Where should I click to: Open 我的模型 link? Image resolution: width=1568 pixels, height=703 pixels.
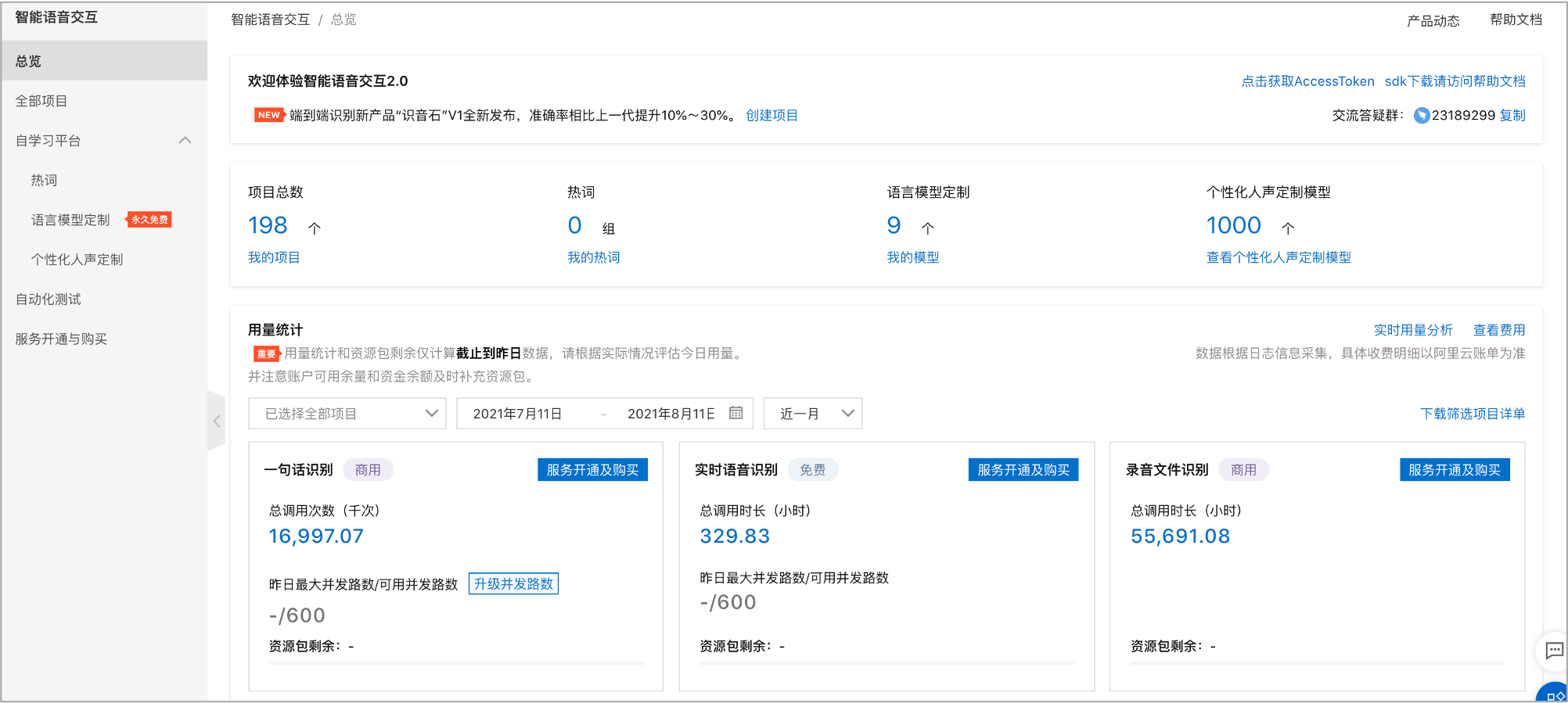913,257
